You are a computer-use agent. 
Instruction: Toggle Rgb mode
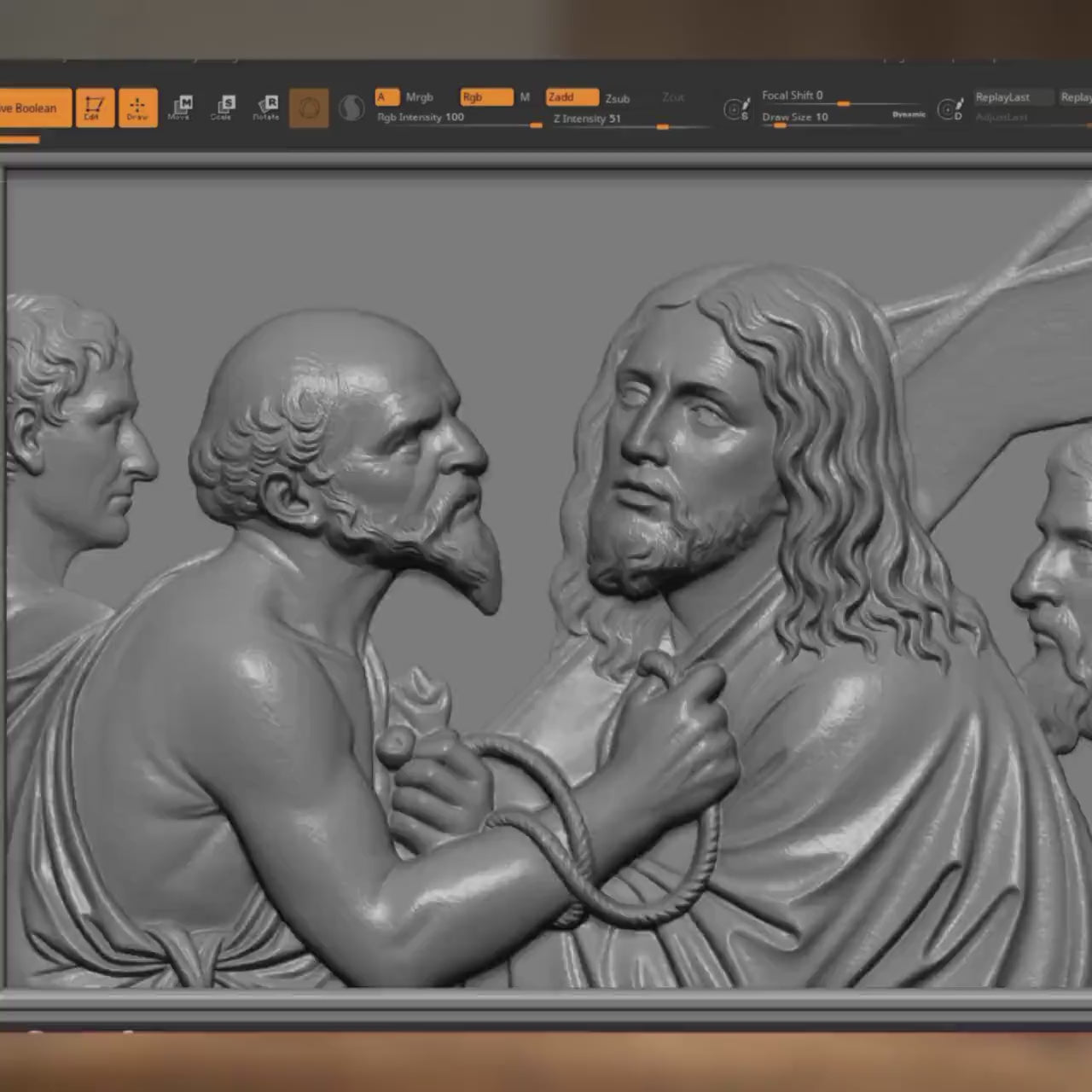click(487, 97)
